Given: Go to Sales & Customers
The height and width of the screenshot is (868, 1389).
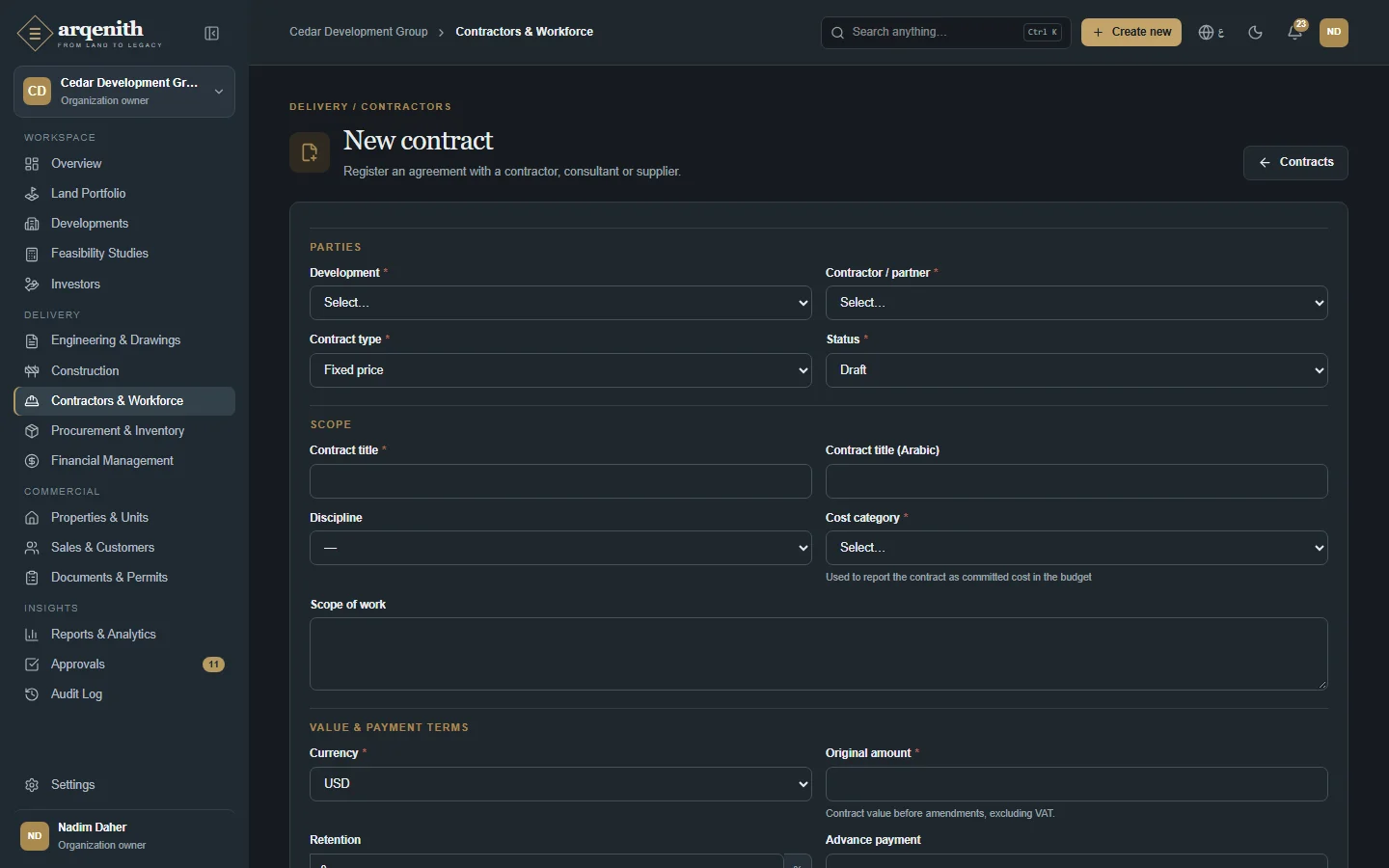Looking at the screenshot, I should click(124, 548).
